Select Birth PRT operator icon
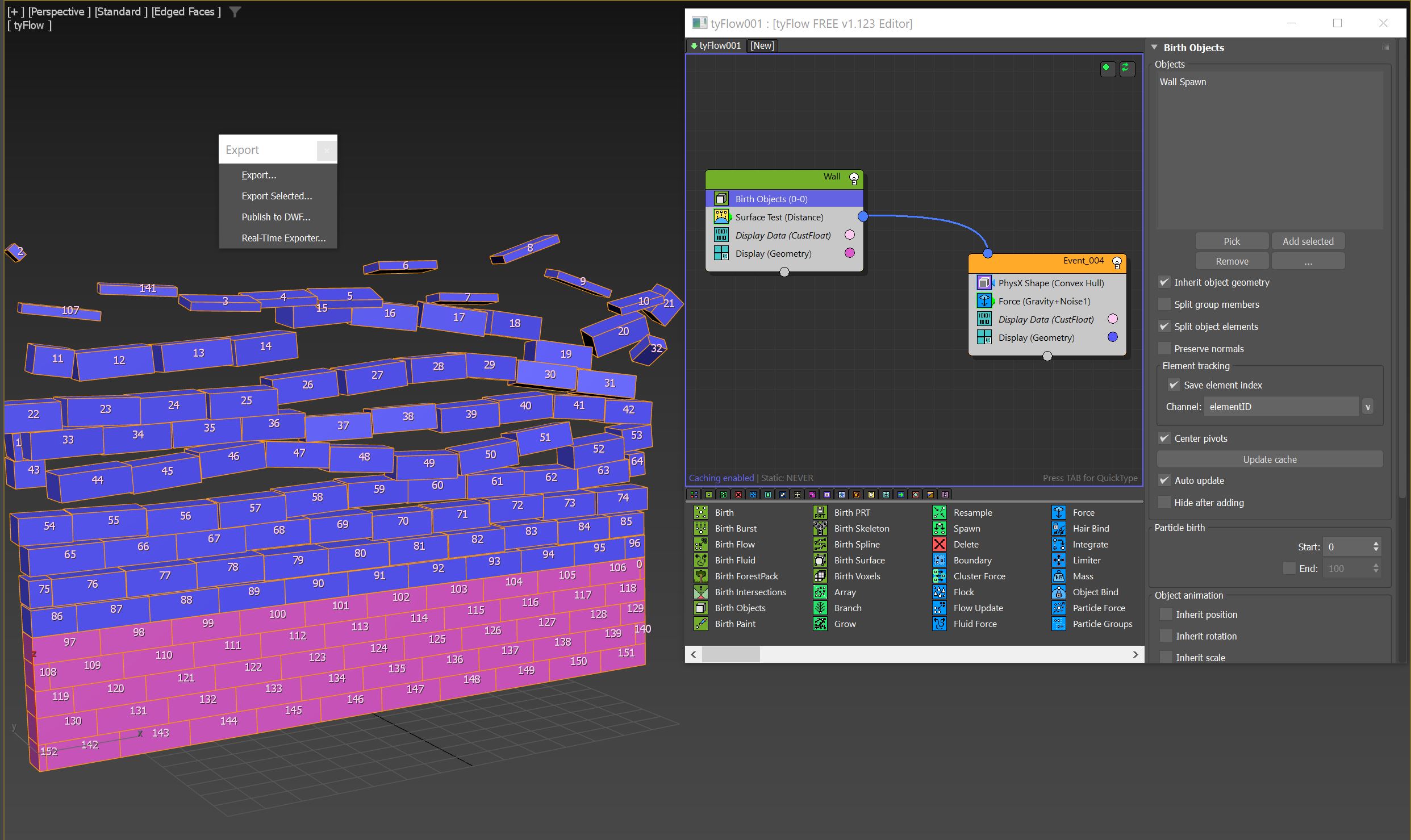 tap(820, 512)
